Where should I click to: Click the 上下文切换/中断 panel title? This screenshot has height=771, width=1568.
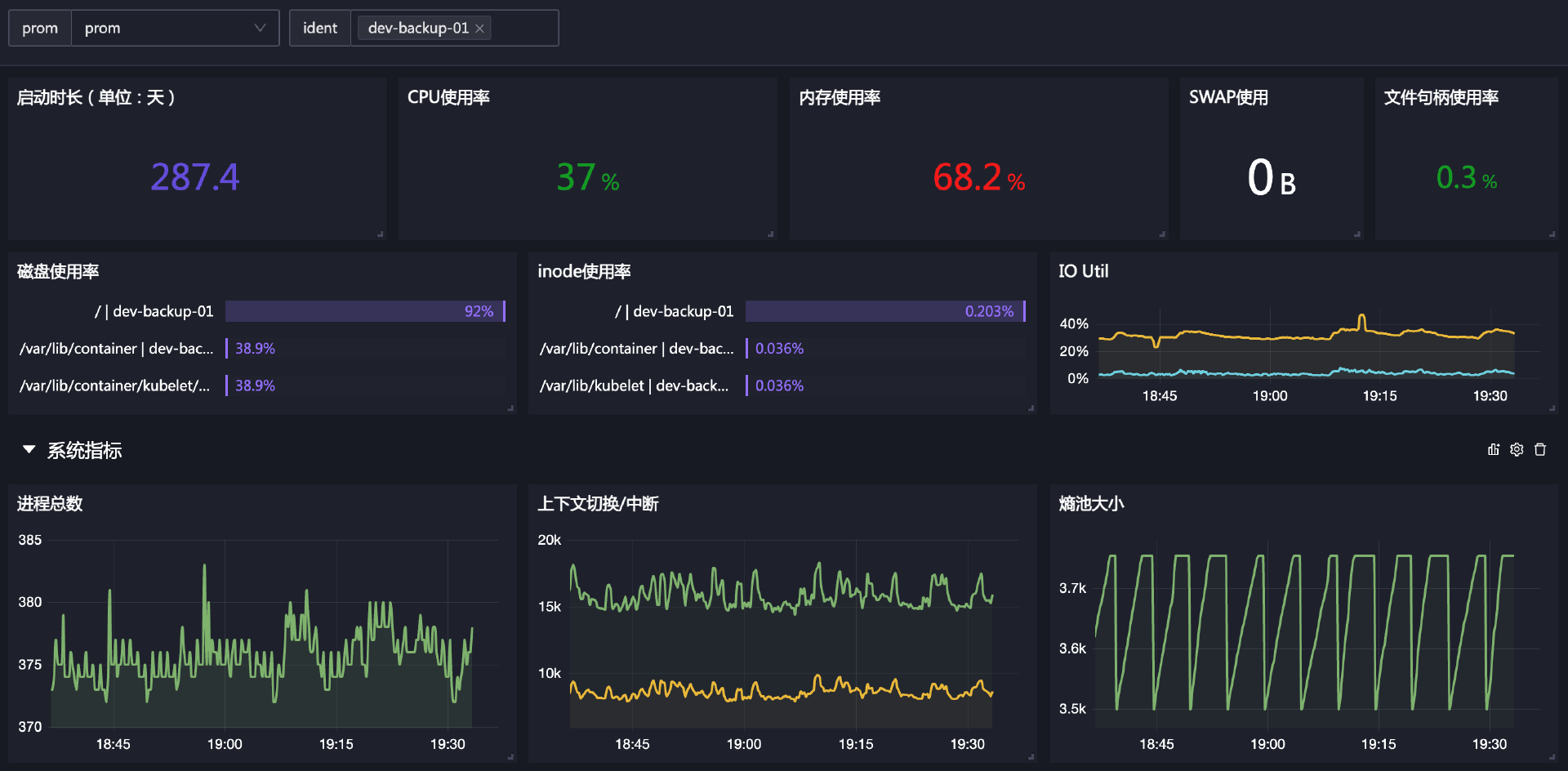click(598, 504)
